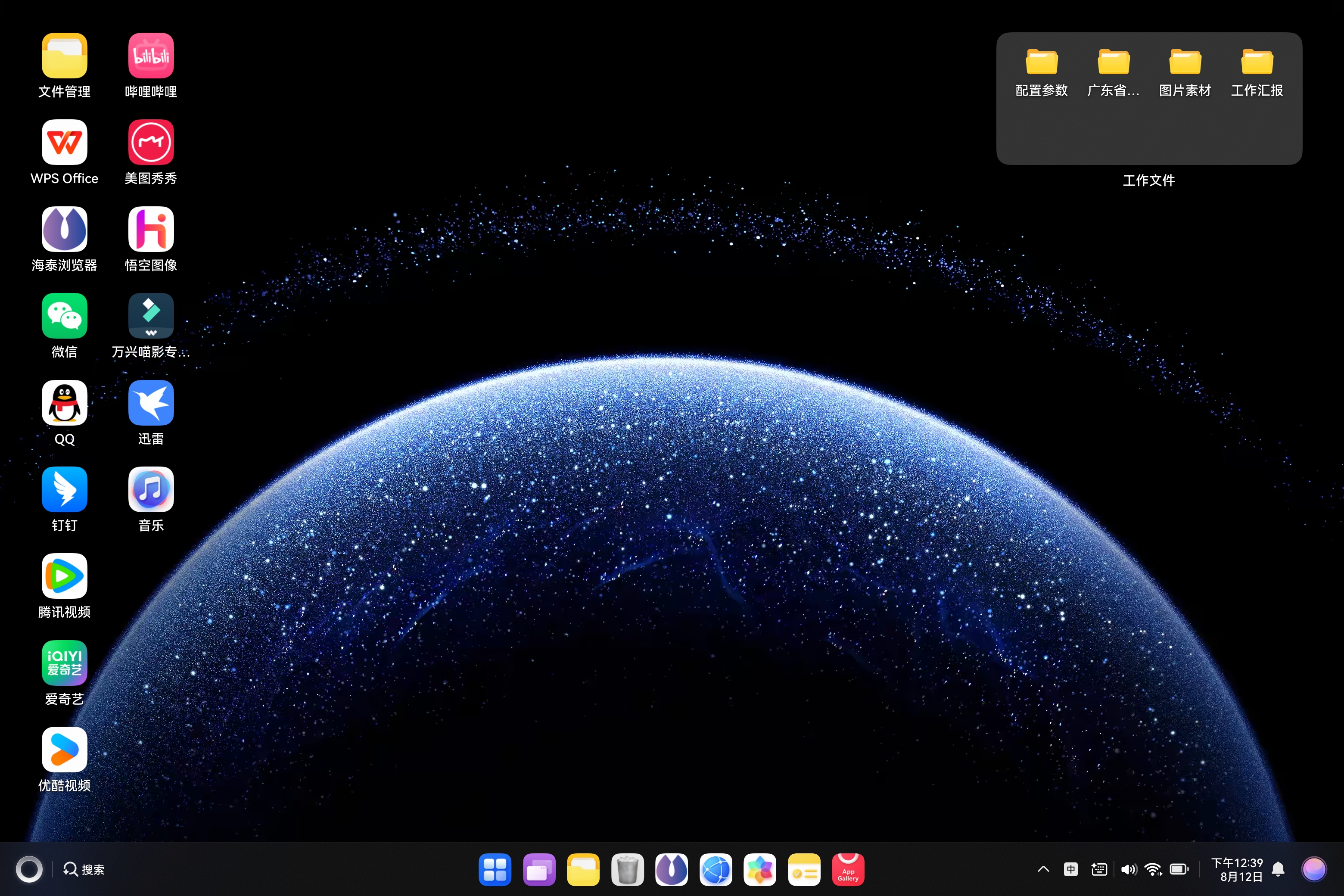Screen dimensions: 1344x896
Task: Open the start circle button in taskbar
Action: click(x=29, y=870)
